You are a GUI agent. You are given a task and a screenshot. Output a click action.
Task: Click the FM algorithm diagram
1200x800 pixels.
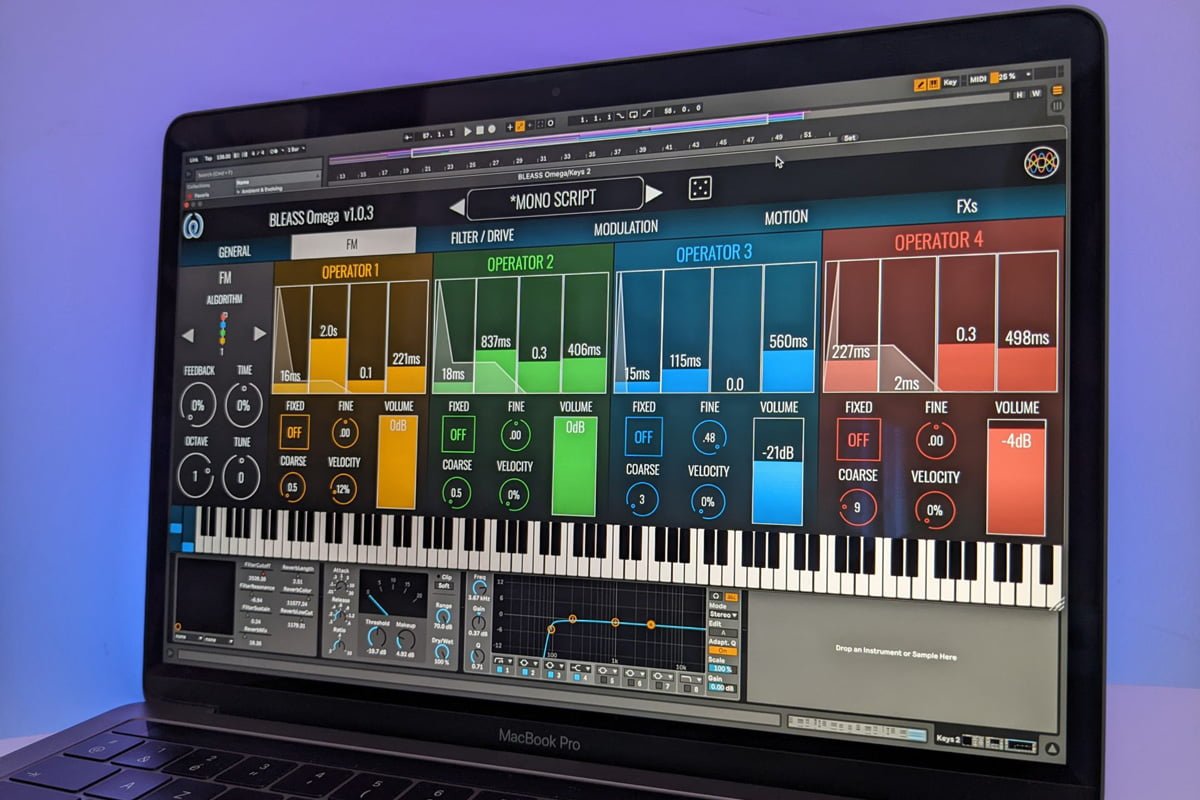(x=224, y=331)
